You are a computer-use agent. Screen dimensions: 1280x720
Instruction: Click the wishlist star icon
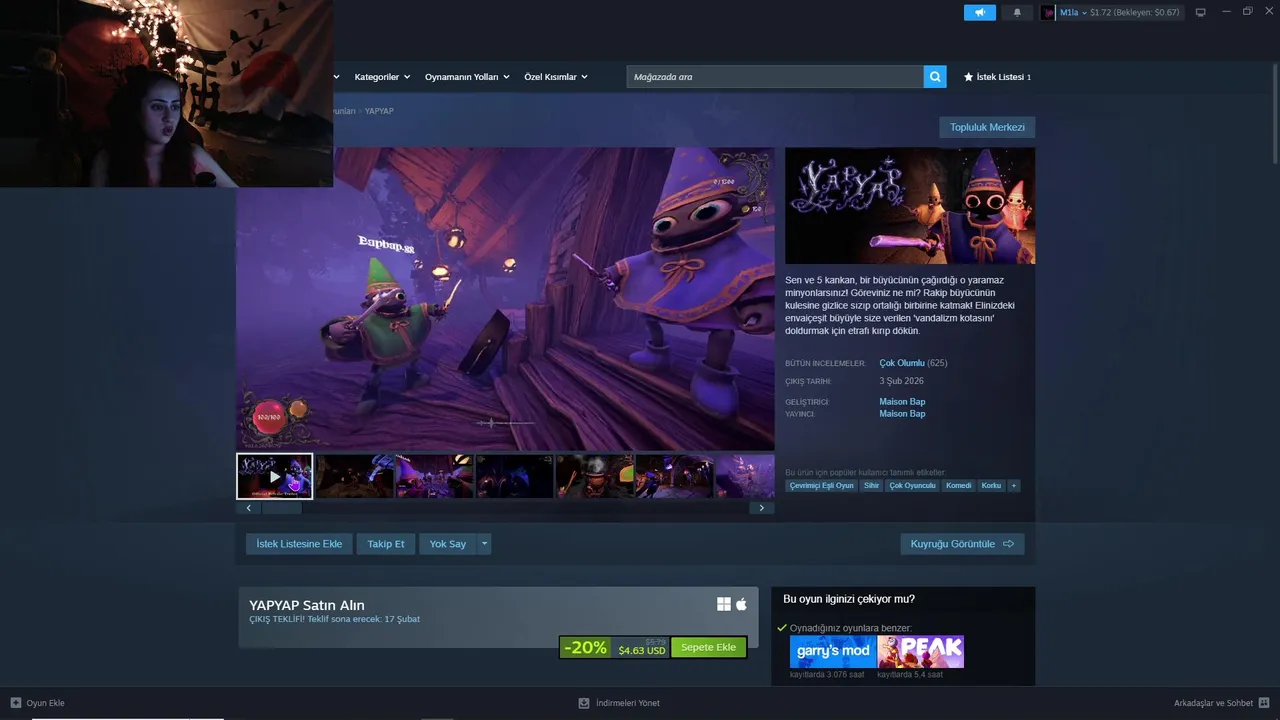point(968,77)
